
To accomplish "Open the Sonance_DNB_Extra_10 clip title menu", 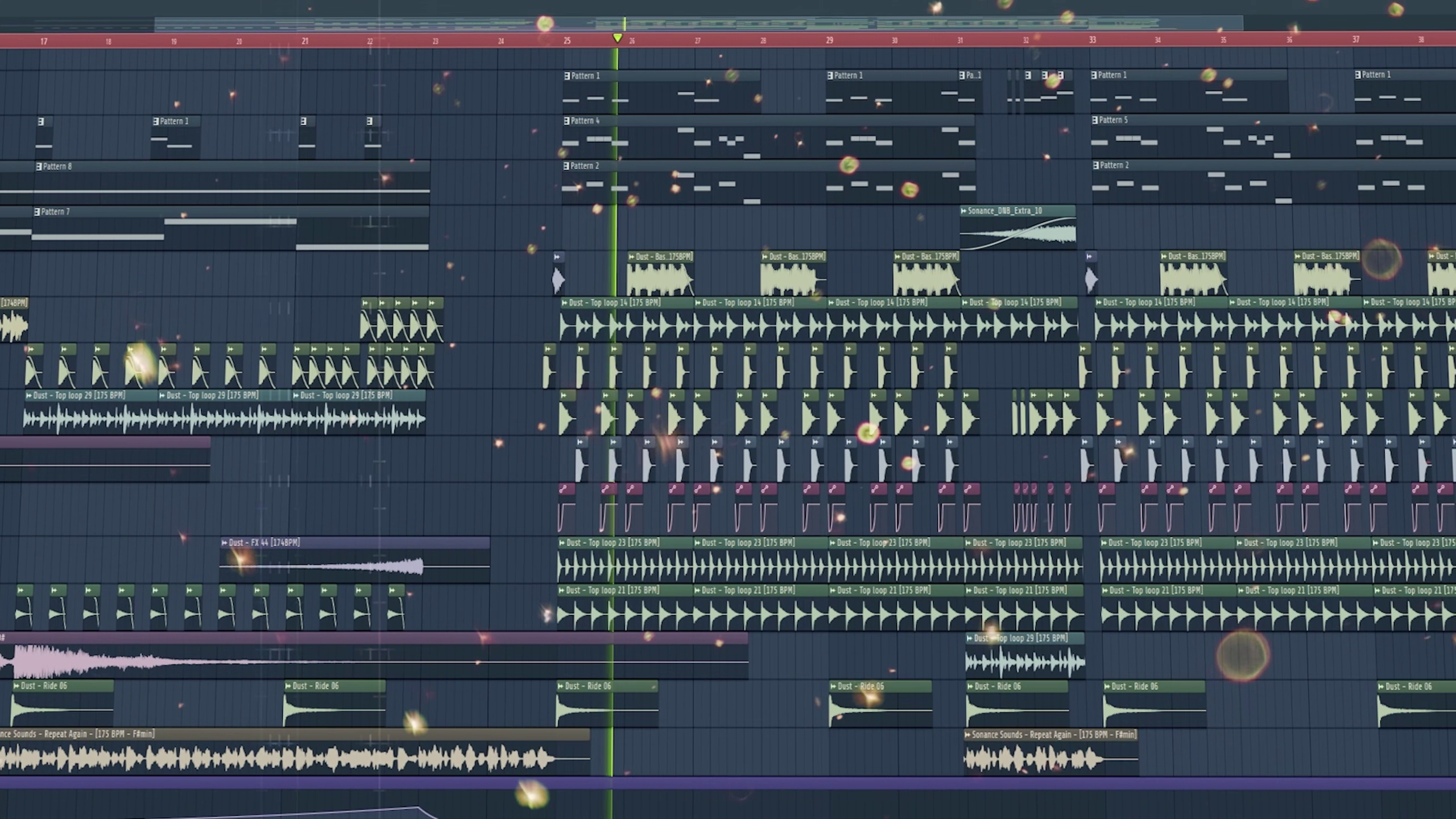I will coord(1005,211).
